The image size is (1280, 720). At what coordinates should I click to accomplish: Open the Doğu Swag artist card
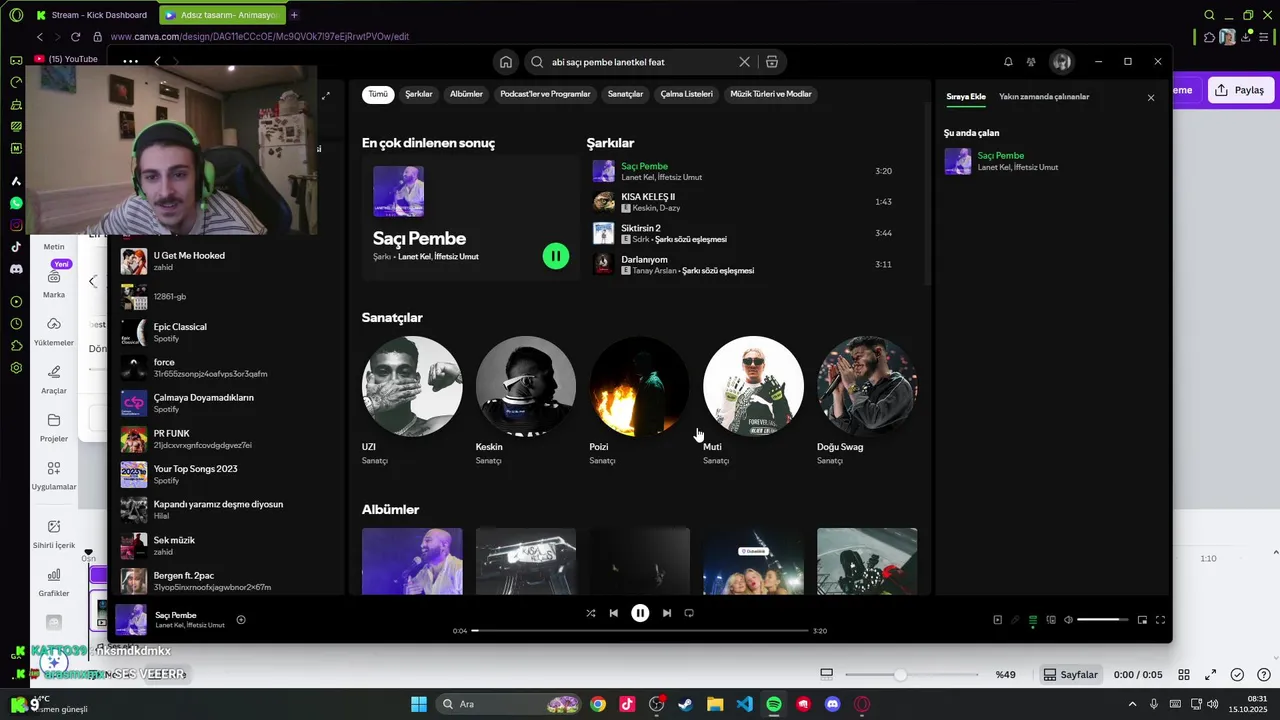pyautogui.click(x=867, y=400)
